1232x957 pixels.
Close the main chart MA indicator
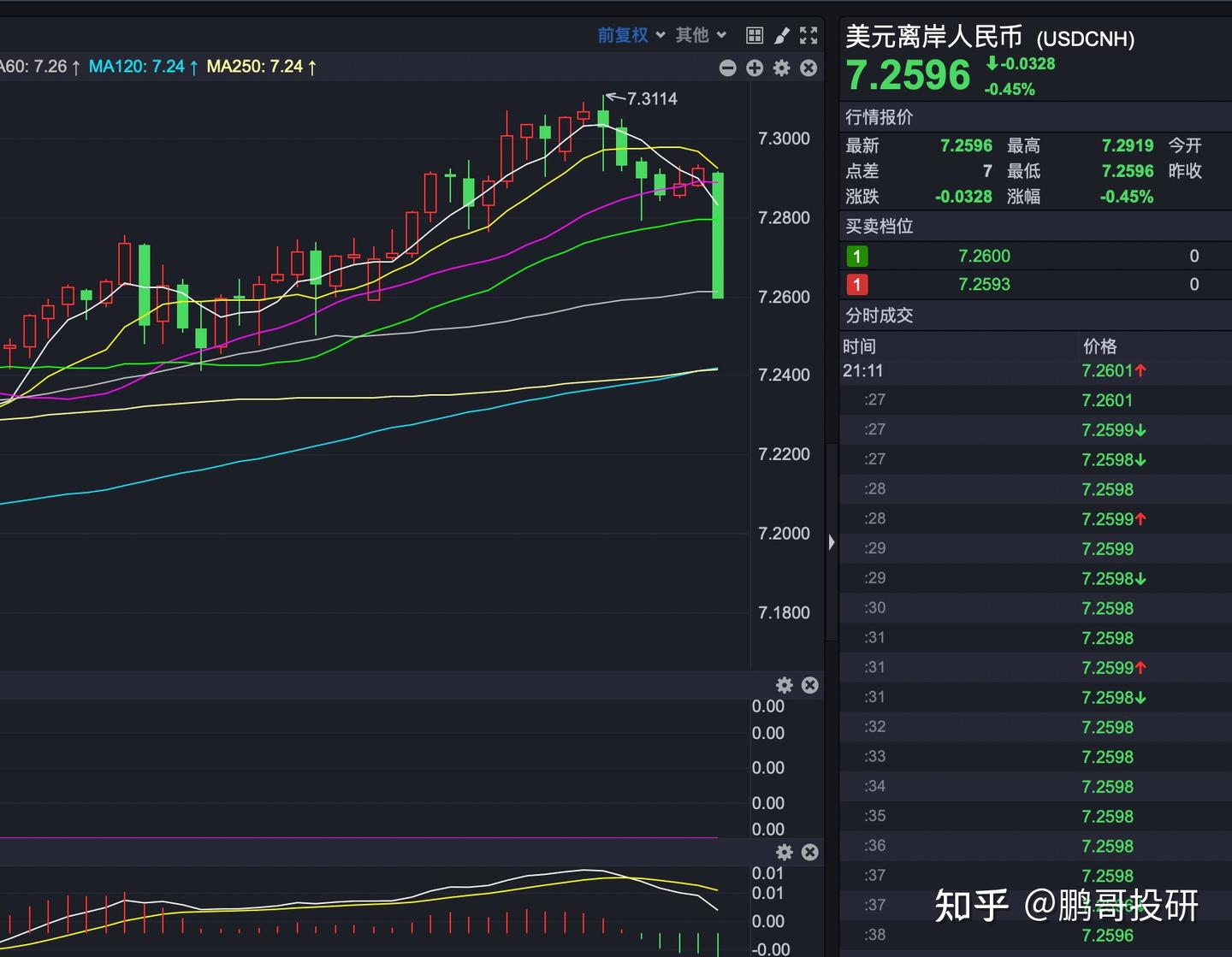click(808, 68)
